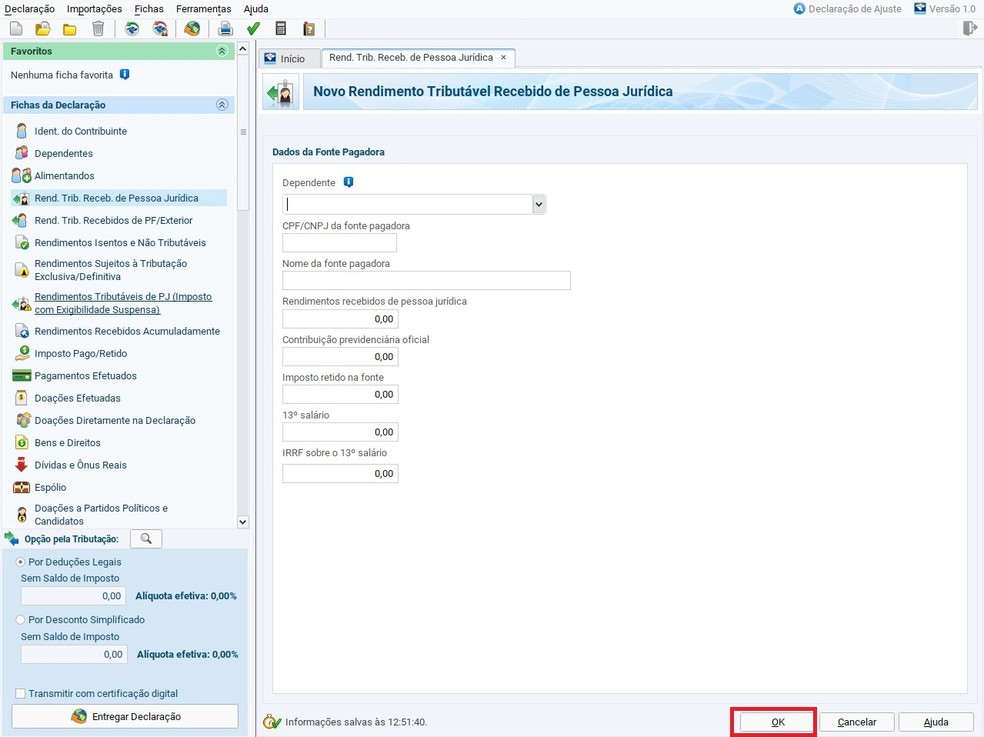The image size is (984, 737).
Task: Open the Ferramentas menu
Action: [203, 9]
